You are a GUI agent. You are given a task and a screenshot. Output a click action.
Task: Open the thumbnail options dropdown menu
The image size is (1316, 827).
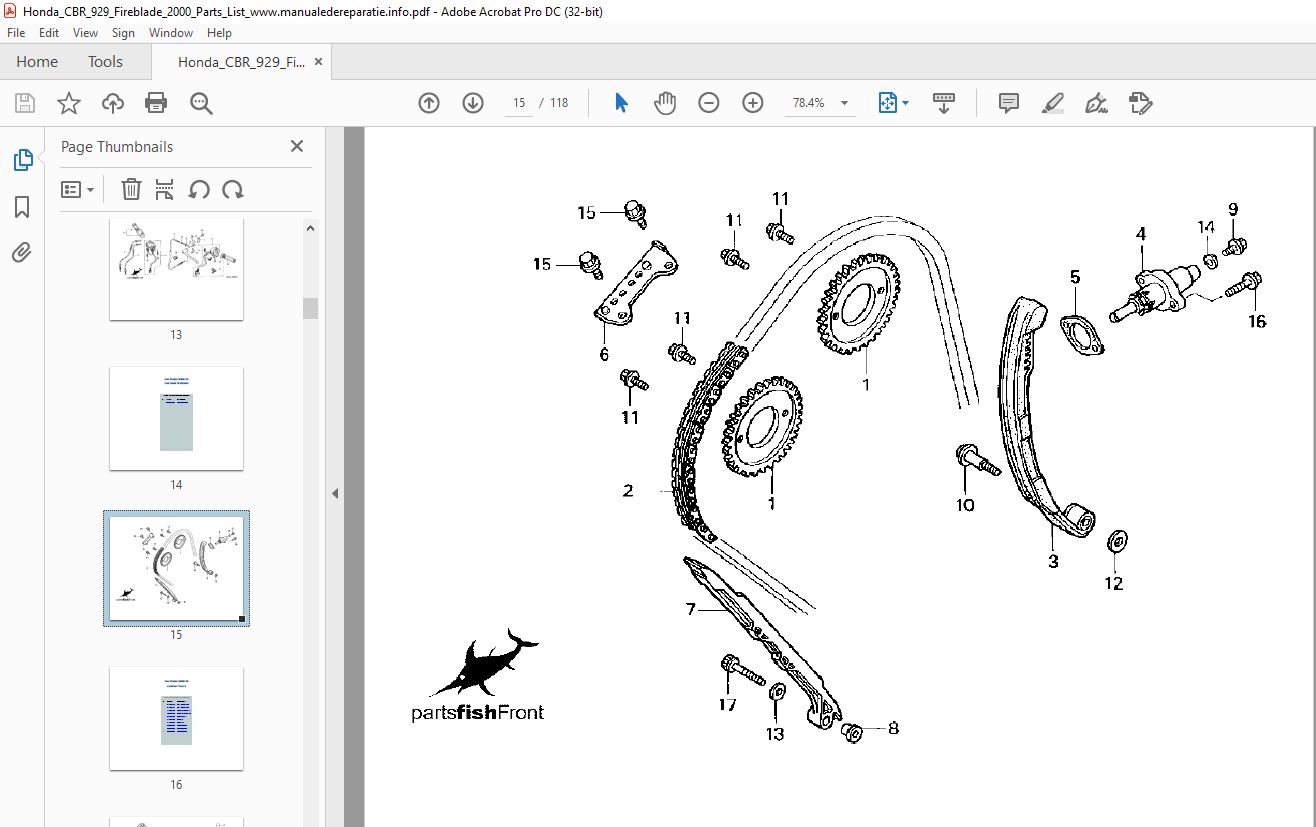(x=77, y=189)
